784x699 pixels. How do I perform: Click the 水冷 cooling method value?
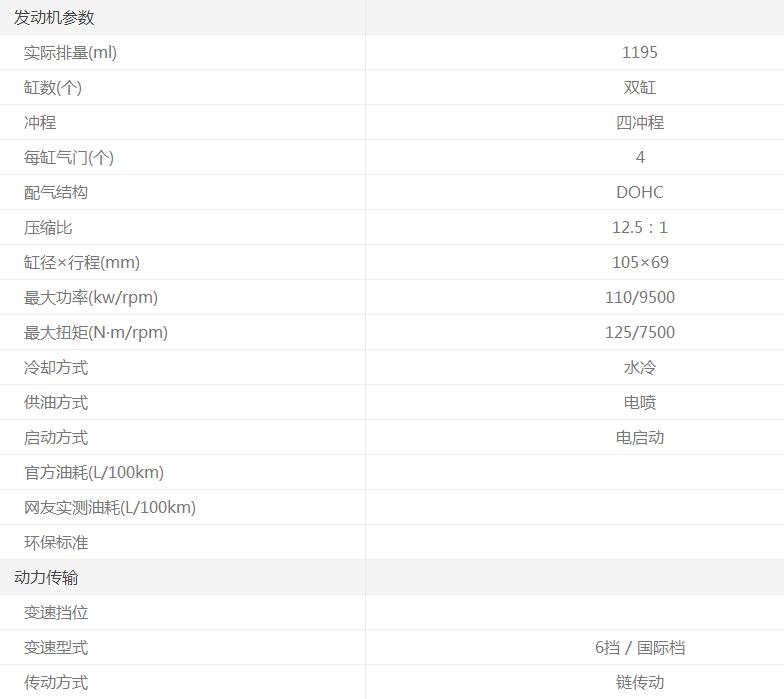point(639,368)
